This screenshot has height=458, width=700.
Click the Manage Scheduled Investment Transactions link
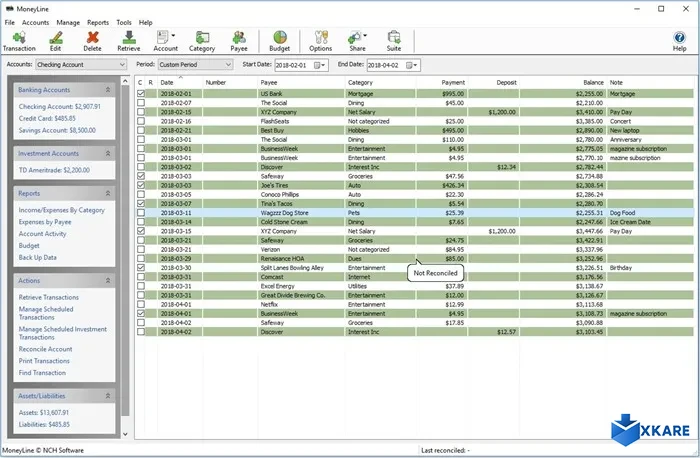[62, 333]
